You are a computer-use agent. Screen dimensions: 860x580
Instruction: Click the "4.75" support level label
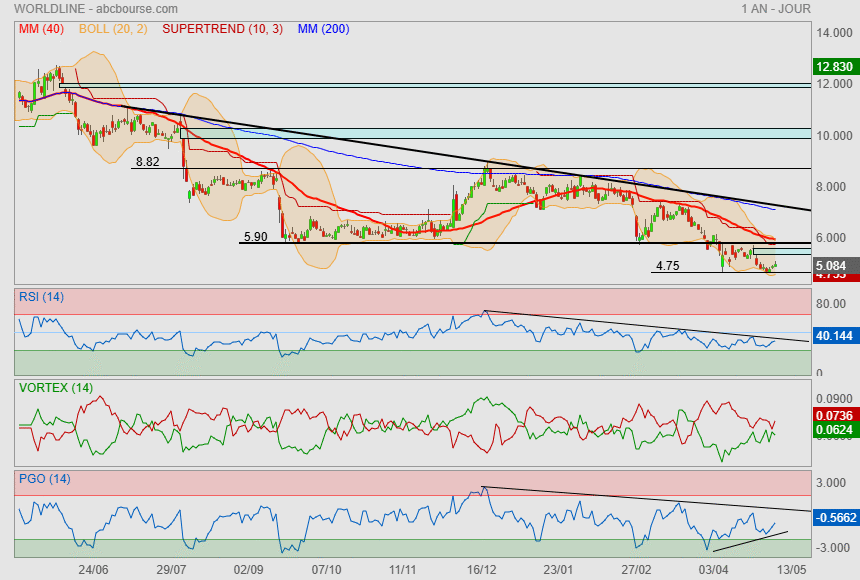click(x=667, y=266)
